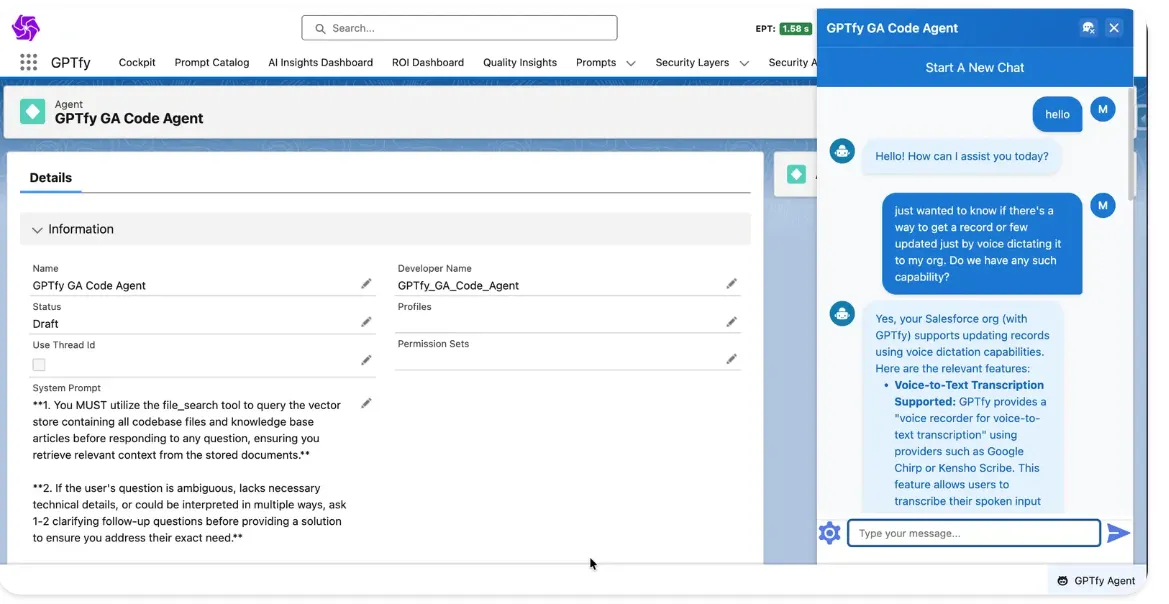Click the bot avatar beside the greeting message
1169x604 pixels.
point(841,151)
